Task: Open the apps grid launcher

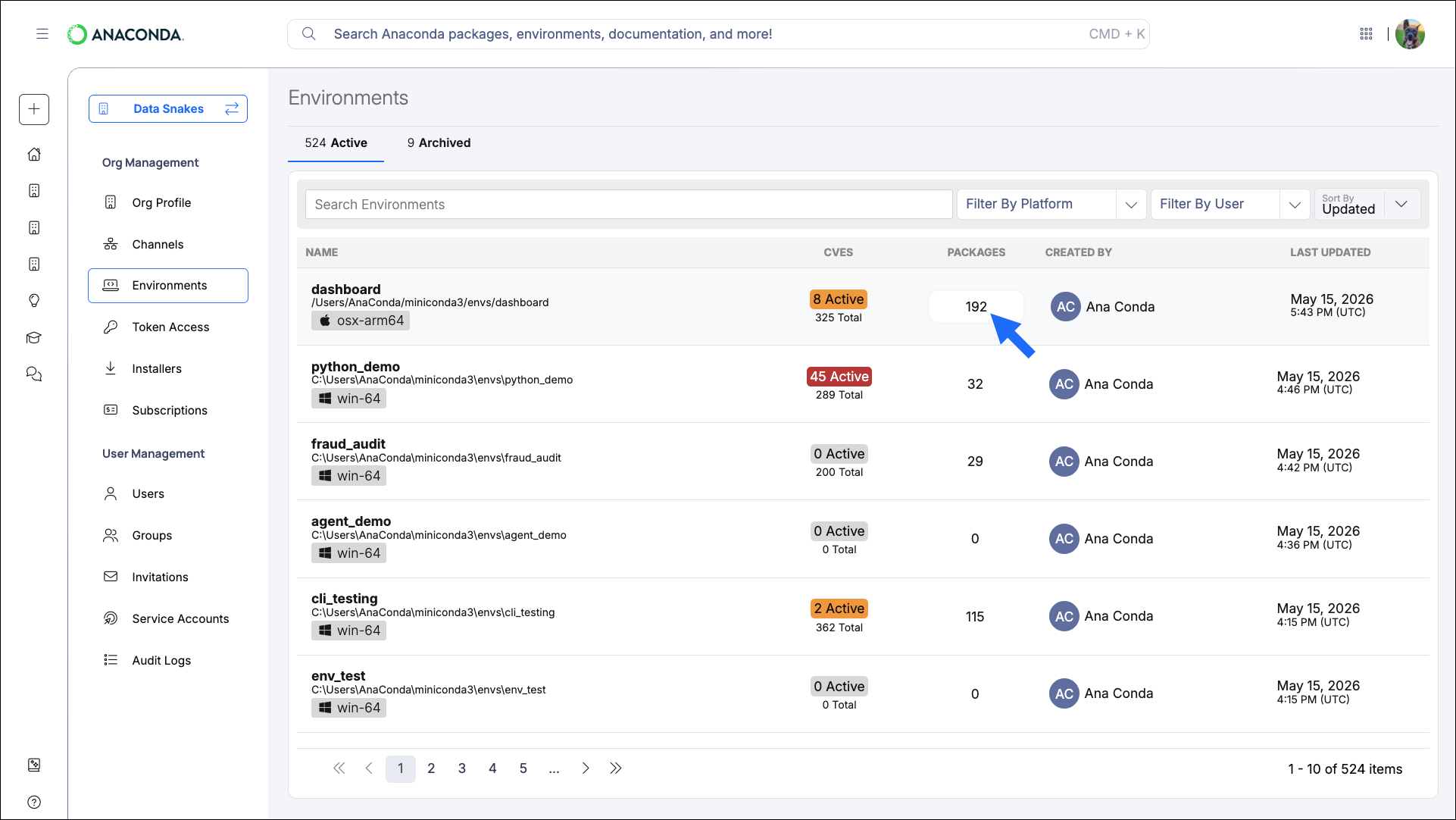Action: 1366,34
